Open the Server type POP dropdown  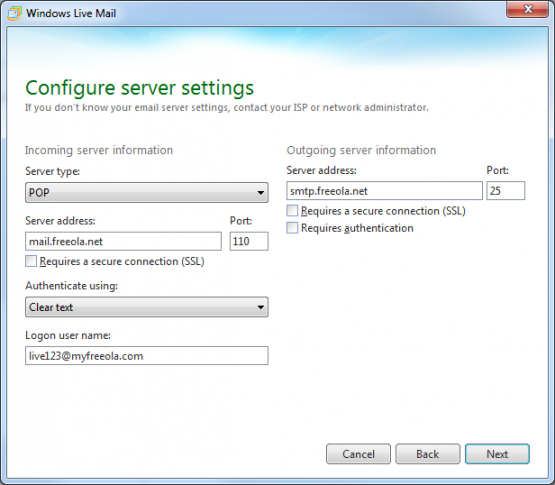147,193
